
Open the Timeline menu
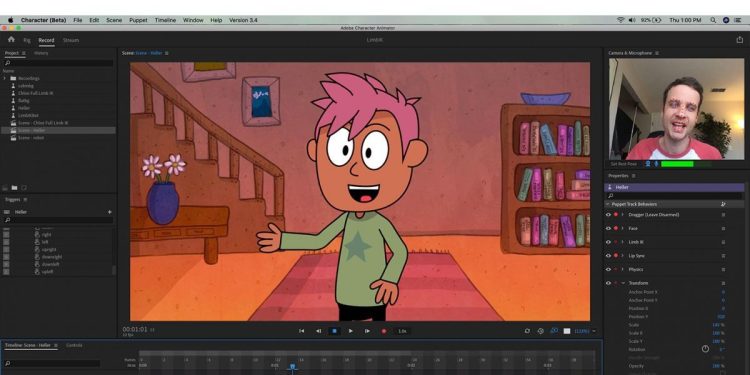pos(165,20)
